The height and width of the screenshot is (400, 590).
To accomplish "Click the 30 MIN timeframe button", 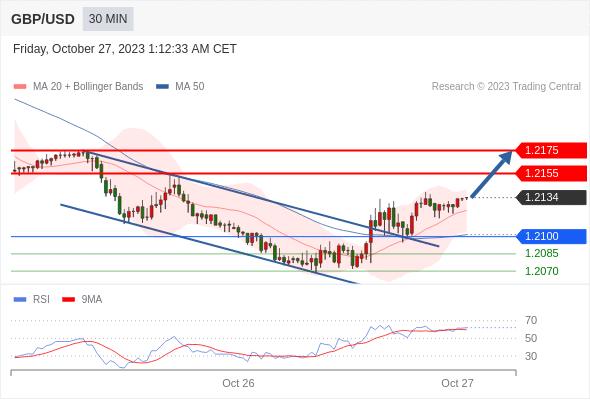I will [x=108, y=19].
